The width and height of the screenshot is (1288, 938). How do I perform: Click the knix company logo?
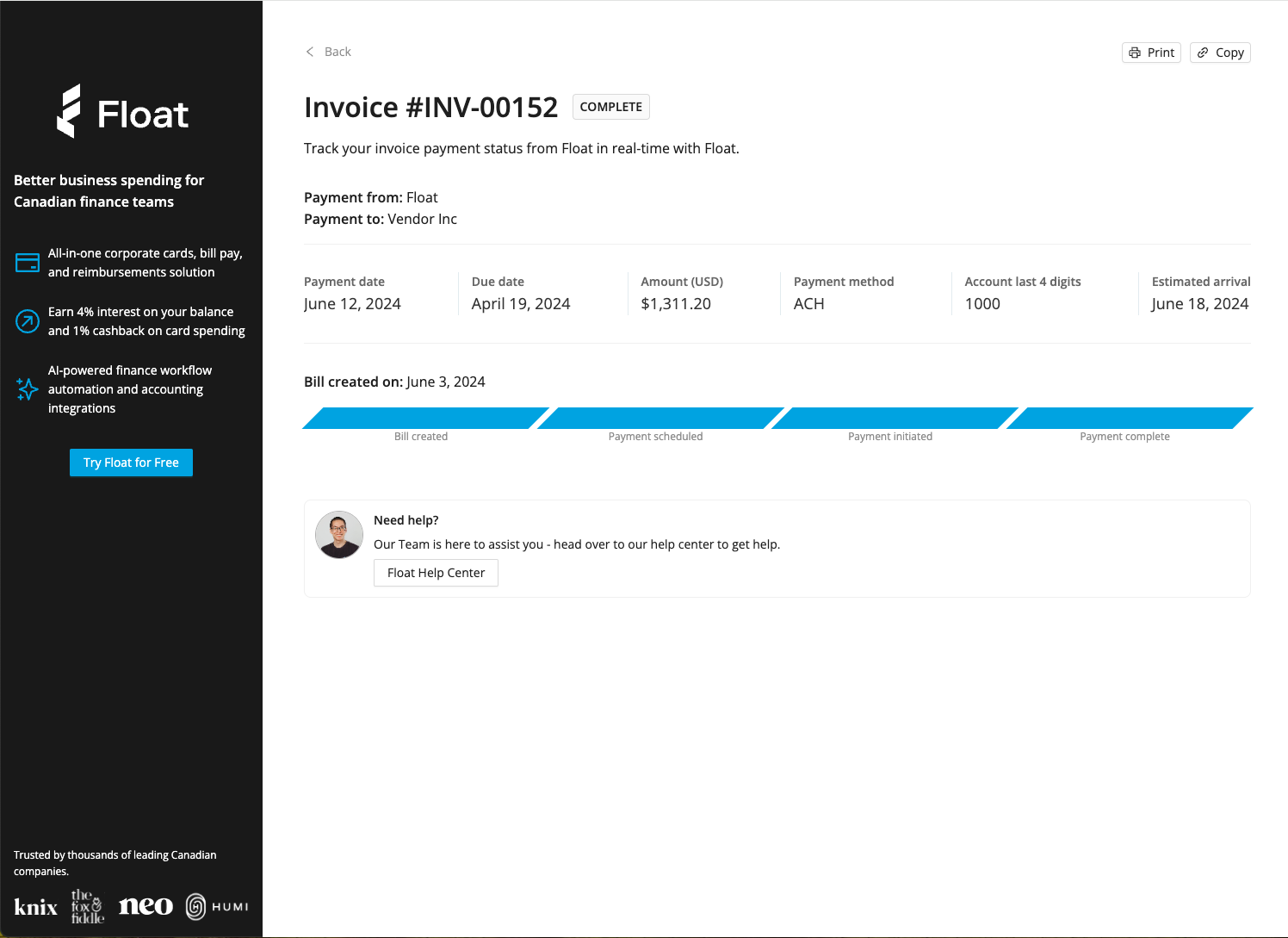point(36,907)
